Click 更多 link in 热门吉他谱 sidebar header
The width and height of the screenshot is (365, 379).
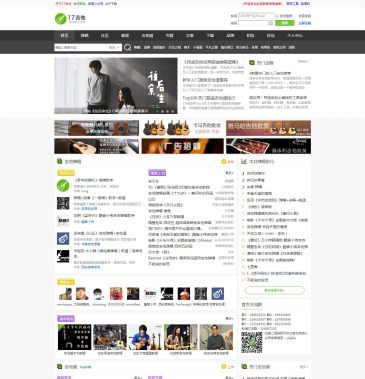(x=304, y=367)
